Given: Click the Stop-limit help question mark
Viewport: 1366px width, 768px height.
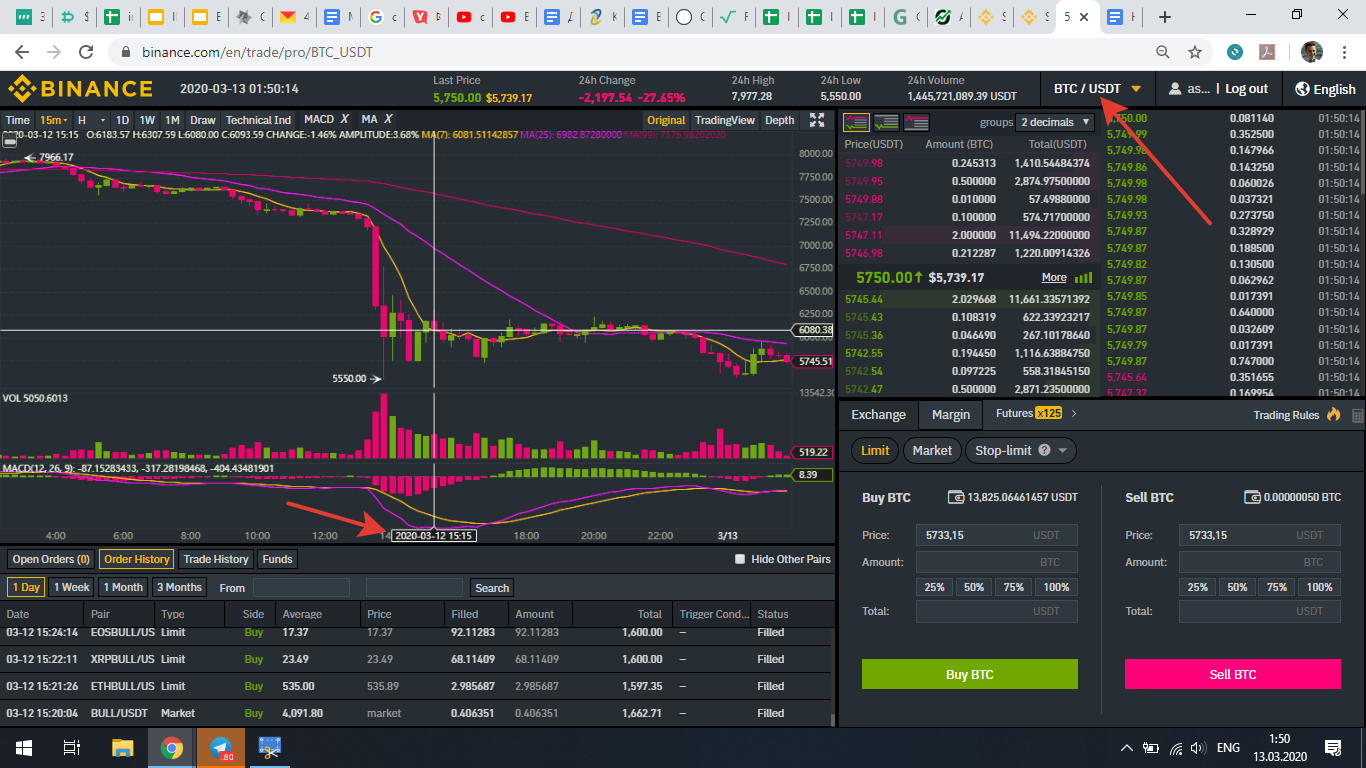Looking at the screenshot, I should [x=1045, y=451].
